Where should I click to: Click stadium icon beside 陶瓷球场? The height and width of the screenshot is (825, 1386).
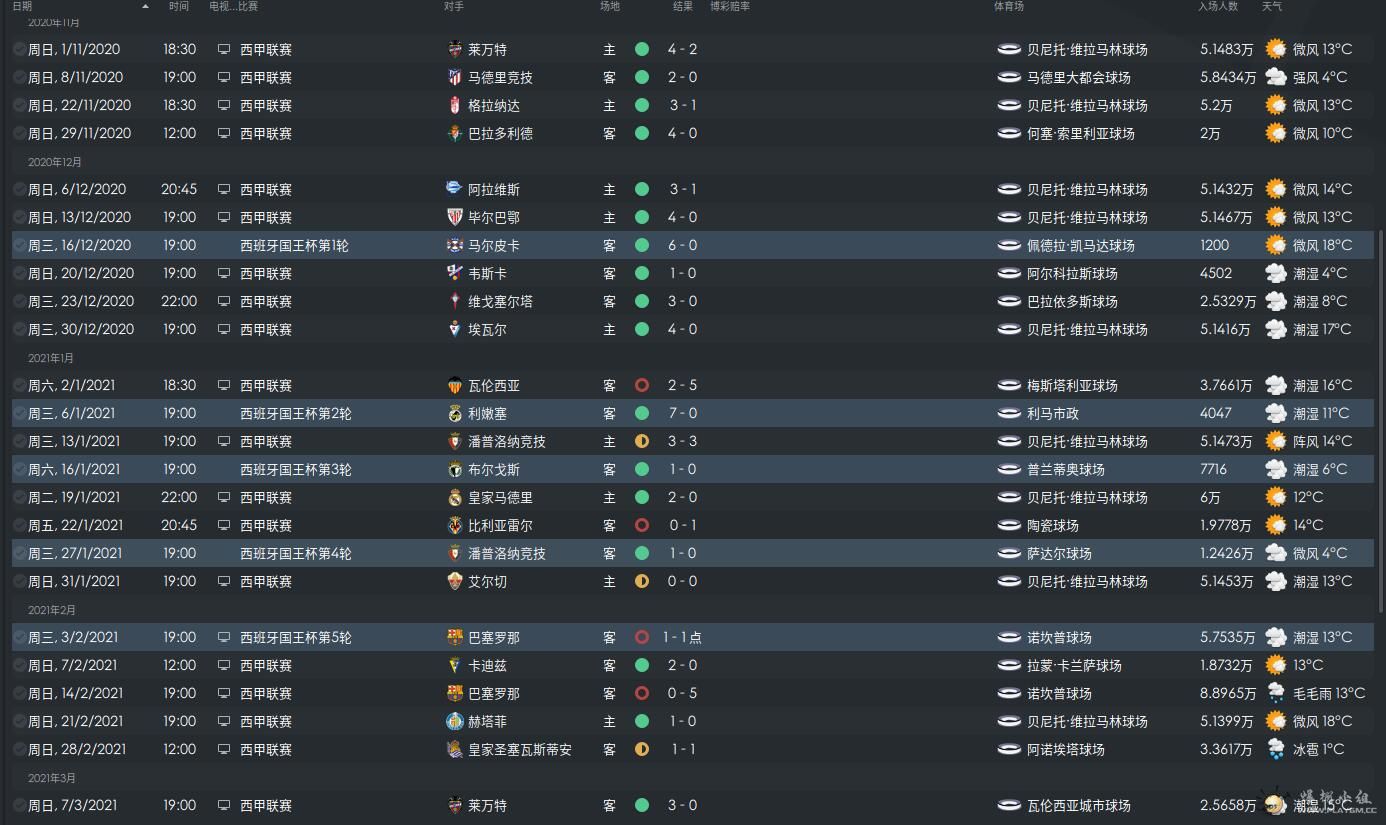[1009, 525]
